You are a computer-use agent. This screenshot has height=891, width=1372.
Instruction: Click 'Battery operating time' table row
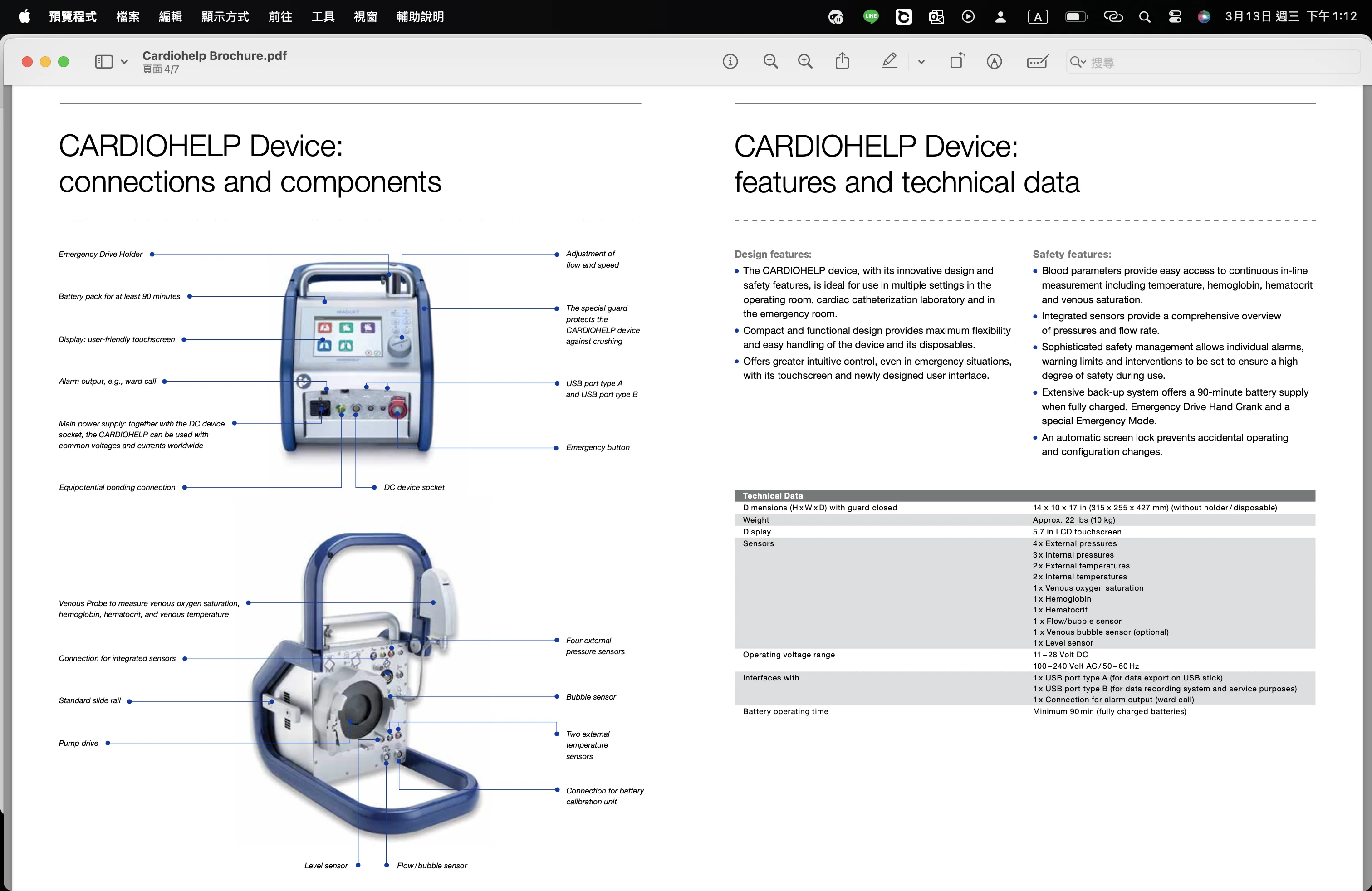pos(1025,712)
